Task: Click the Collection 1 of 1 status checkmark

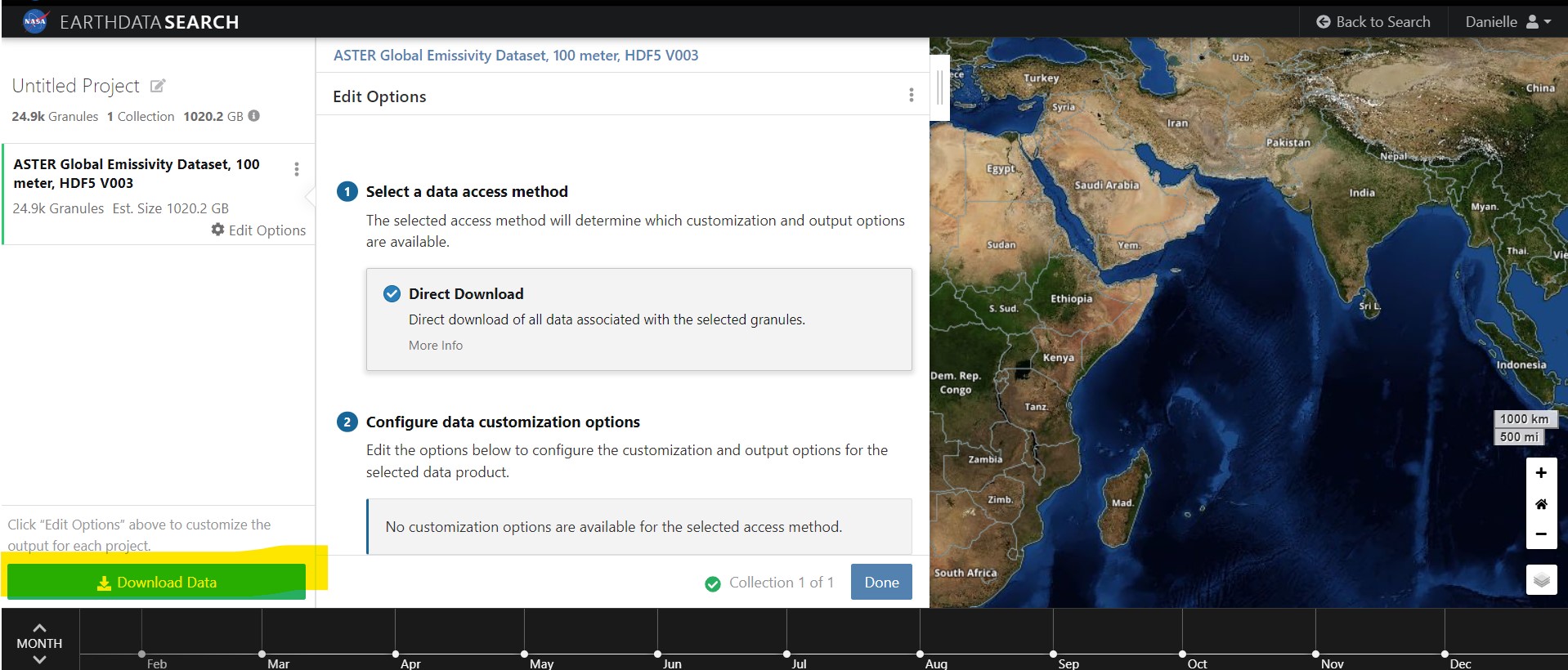Action: 713,583
